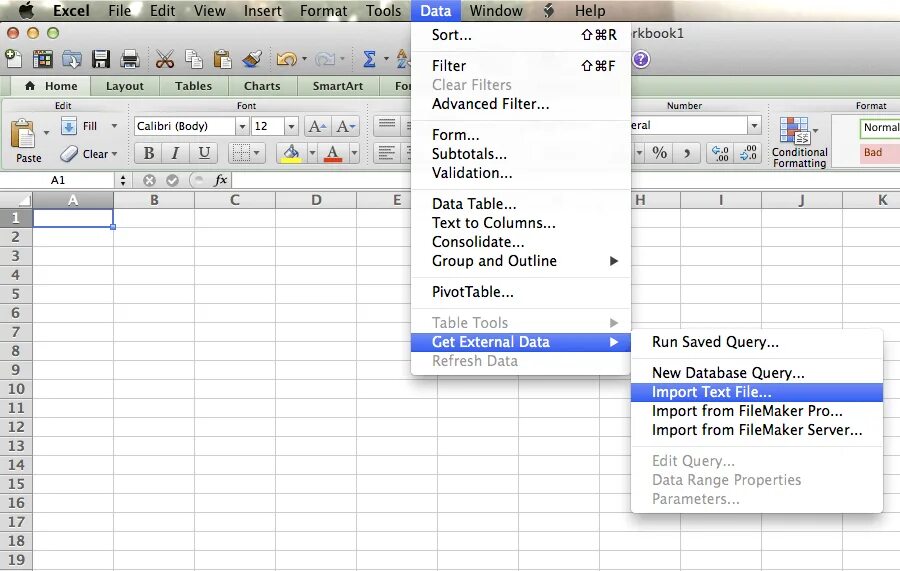Click the Print icon
This screenshot has width=900, height=571.
click(x=130, y=59)
